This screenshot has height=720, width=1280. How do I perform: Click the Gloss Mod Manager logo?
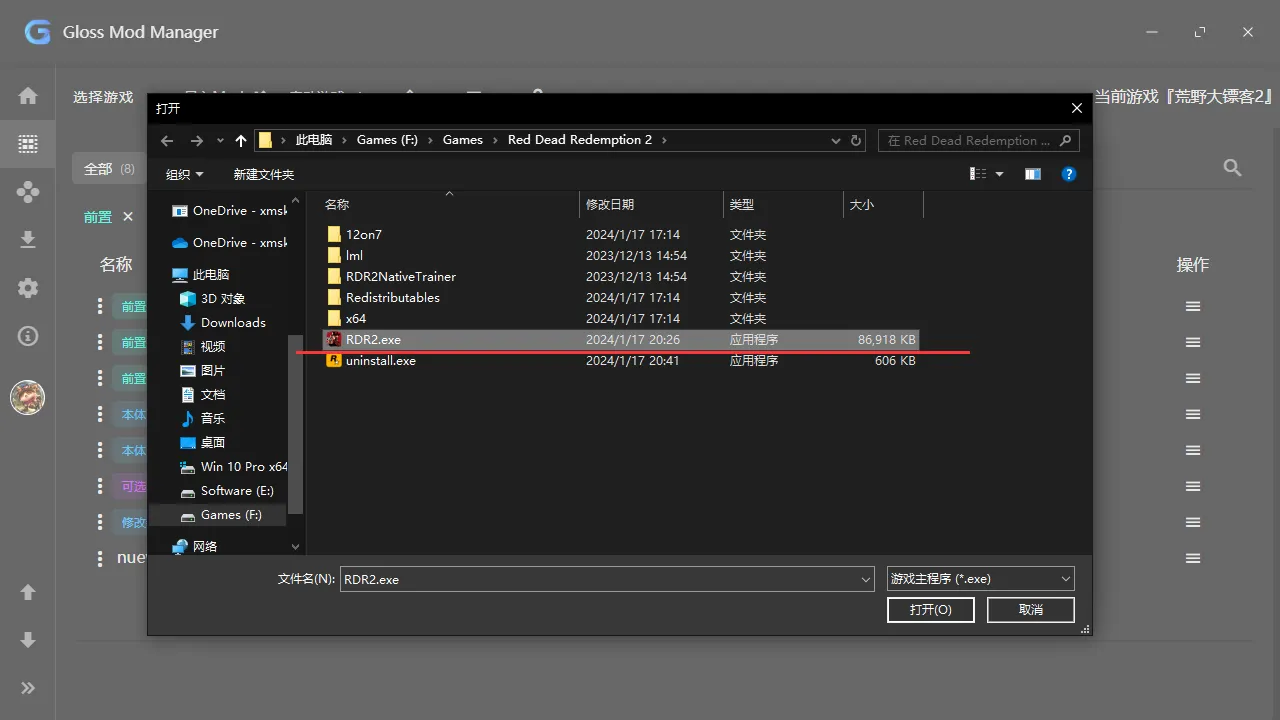(38, 32)
